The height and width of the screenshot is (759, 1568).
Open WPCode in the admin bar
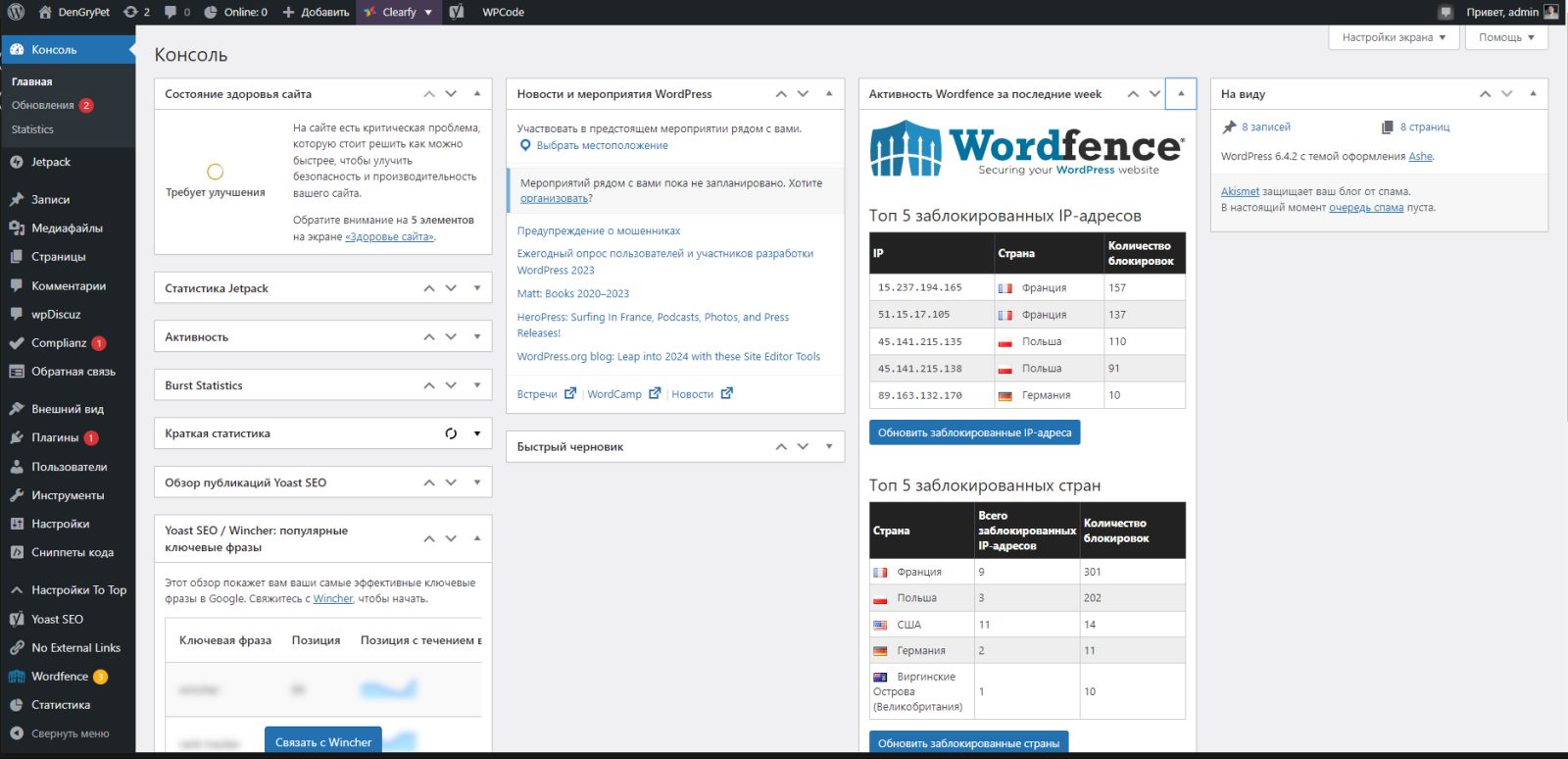click(503, 12)
